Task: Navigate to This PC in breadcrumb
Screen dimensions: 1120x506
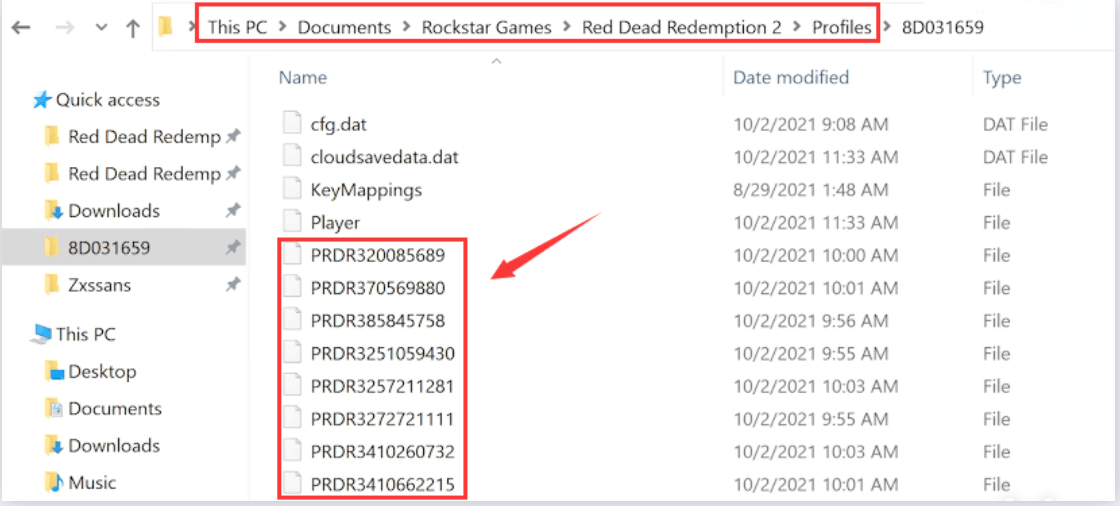Action: click(x=237, y=28)
